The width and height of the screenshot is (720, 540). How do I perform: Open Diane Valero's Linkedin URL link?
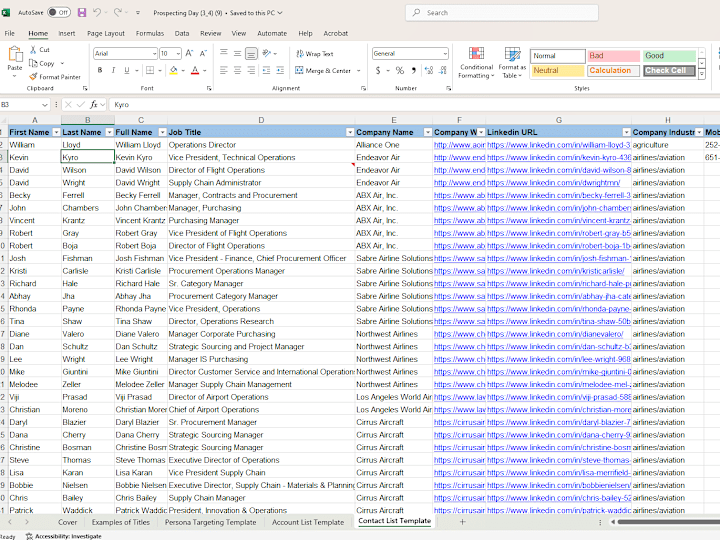(555, 334)
